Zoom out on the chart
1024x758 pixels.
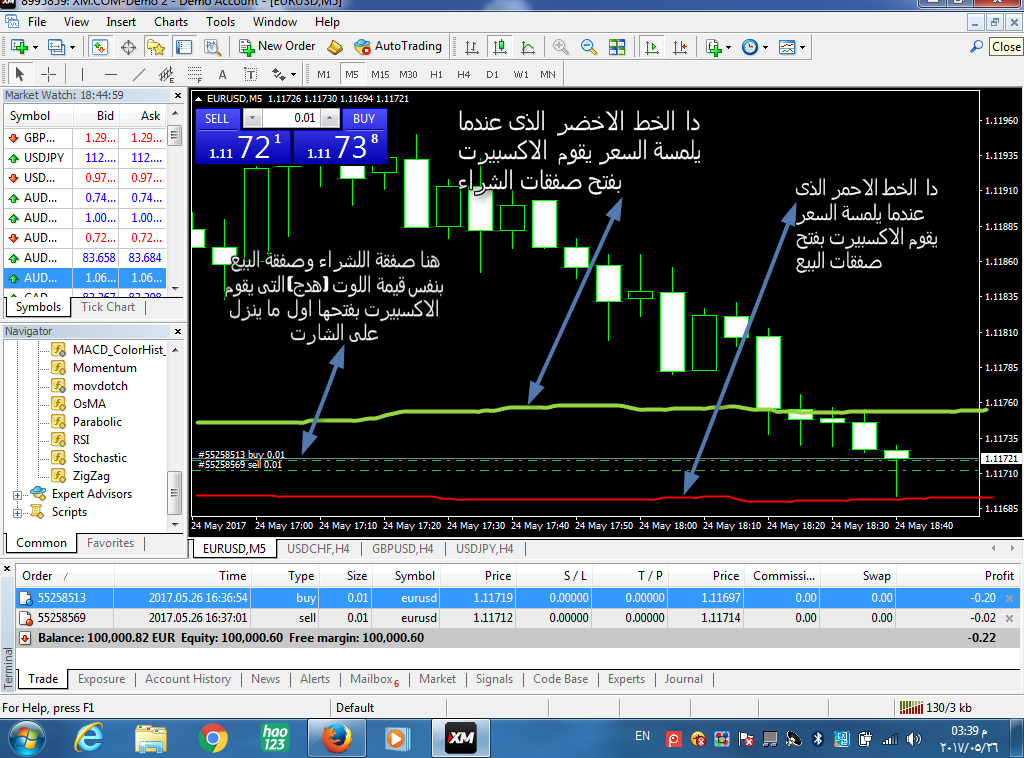(588, 47)
